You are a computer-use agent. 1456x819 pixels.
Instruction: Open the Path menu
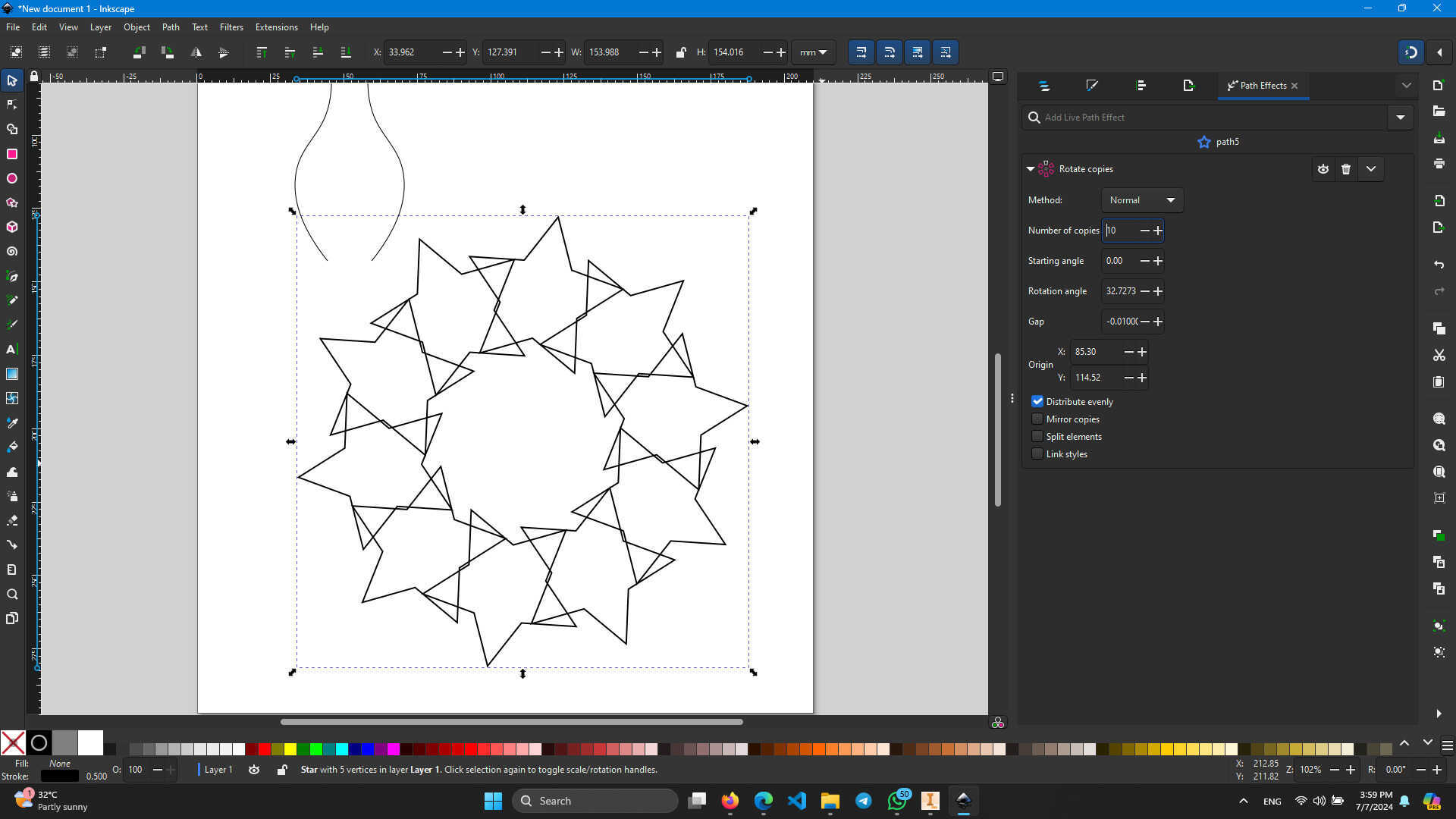pos(171,27)
